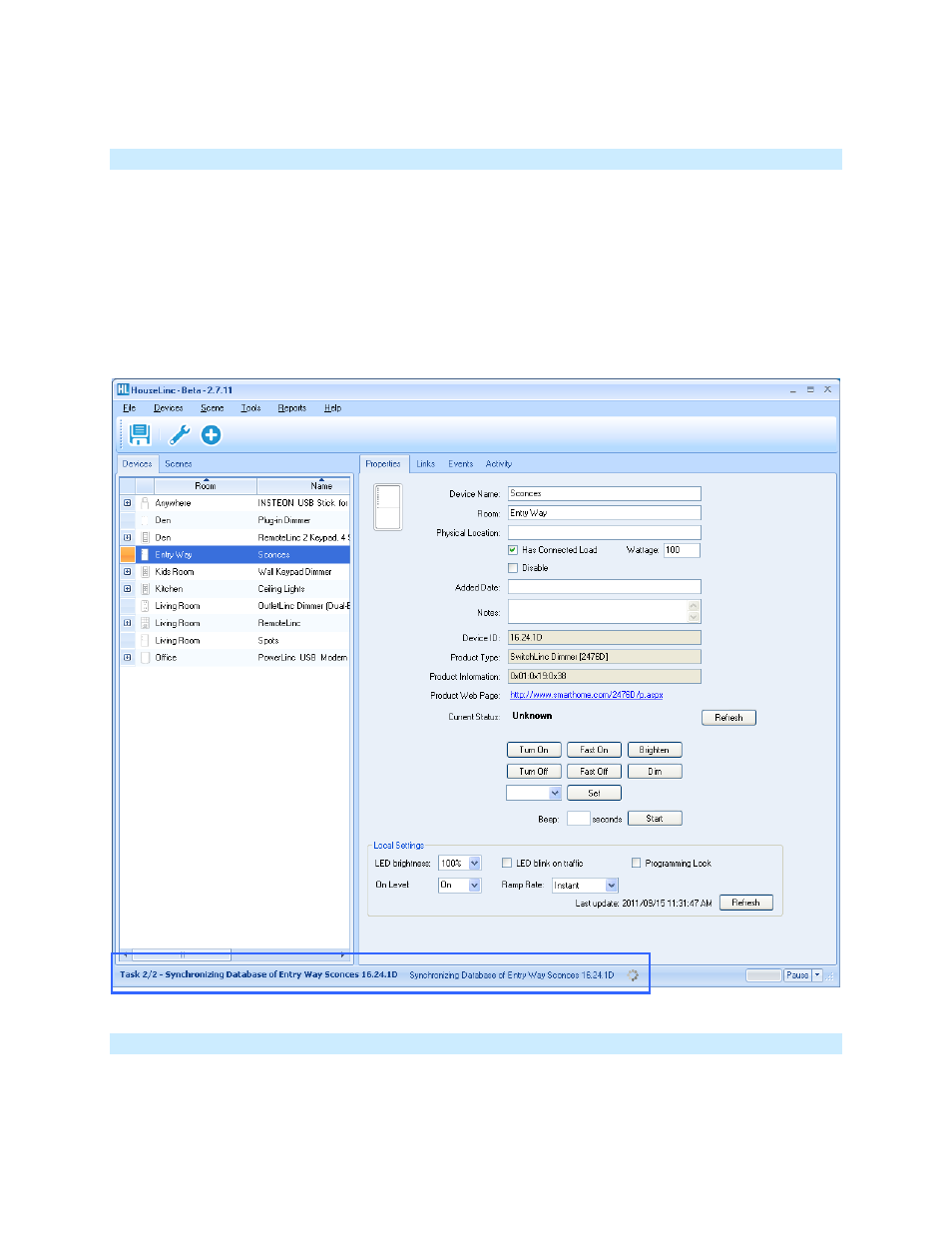Click the OutletLinc Dimmer device icon
The width and height of the screenshot is (952, 1233).
click(x=145, y=606)
